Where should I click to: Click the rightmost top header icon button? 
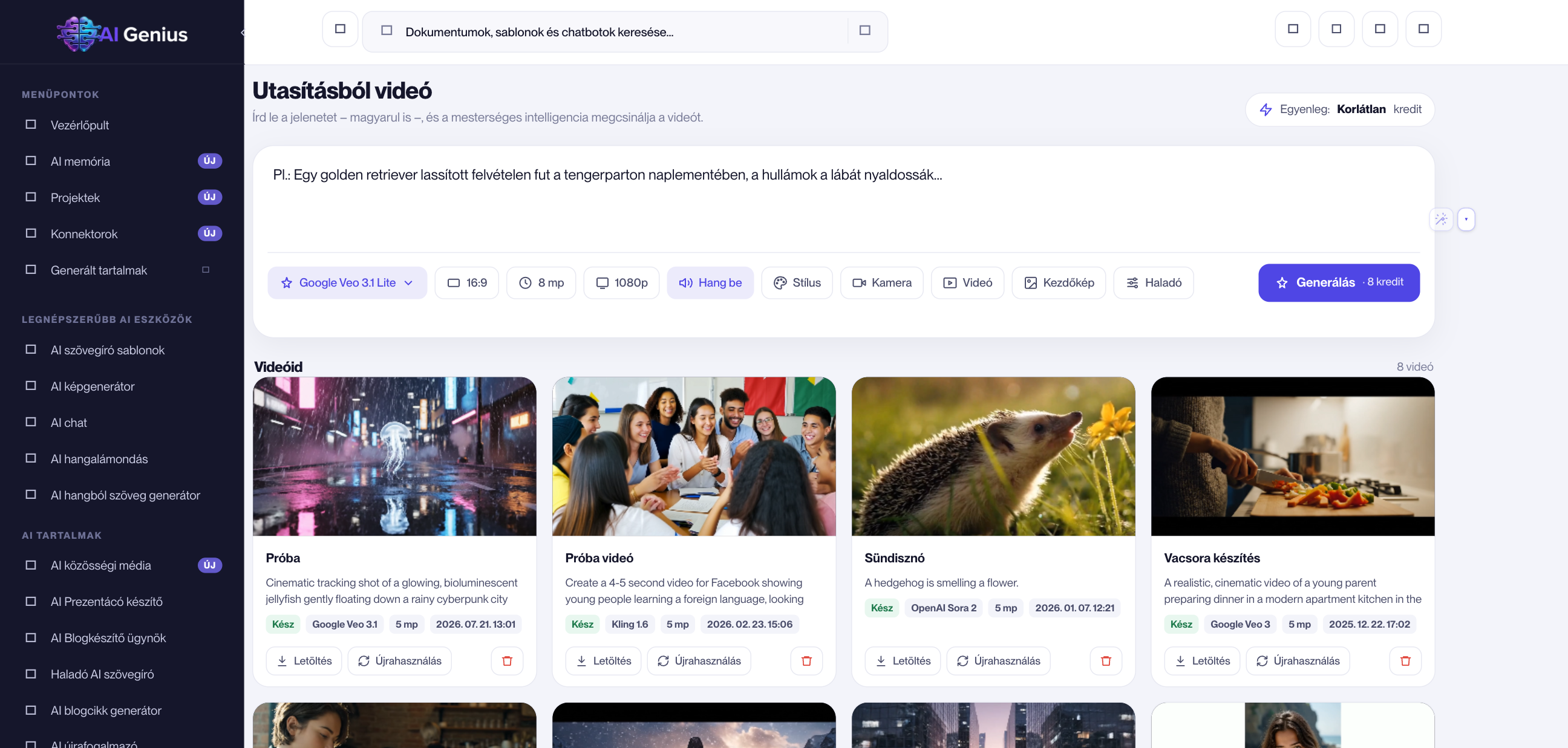(1424, 28)
